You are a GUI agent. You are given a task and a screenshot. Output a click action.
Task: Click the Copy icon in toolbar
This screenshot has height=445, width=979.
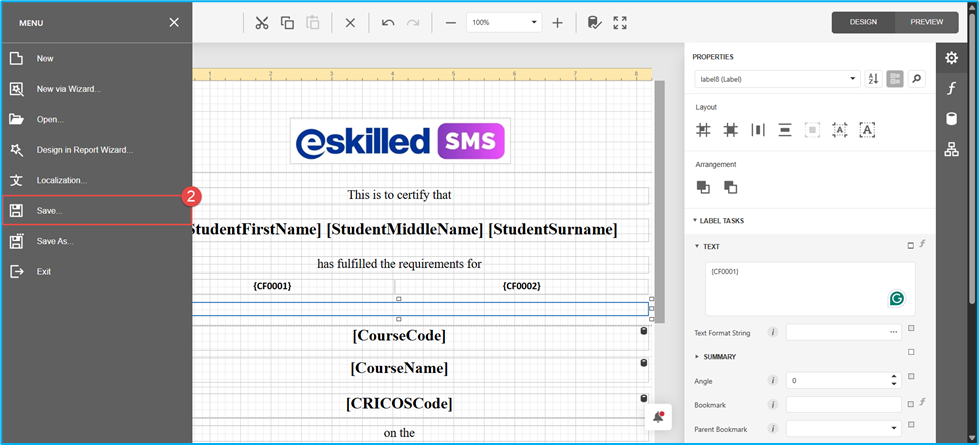click(287, 23)
